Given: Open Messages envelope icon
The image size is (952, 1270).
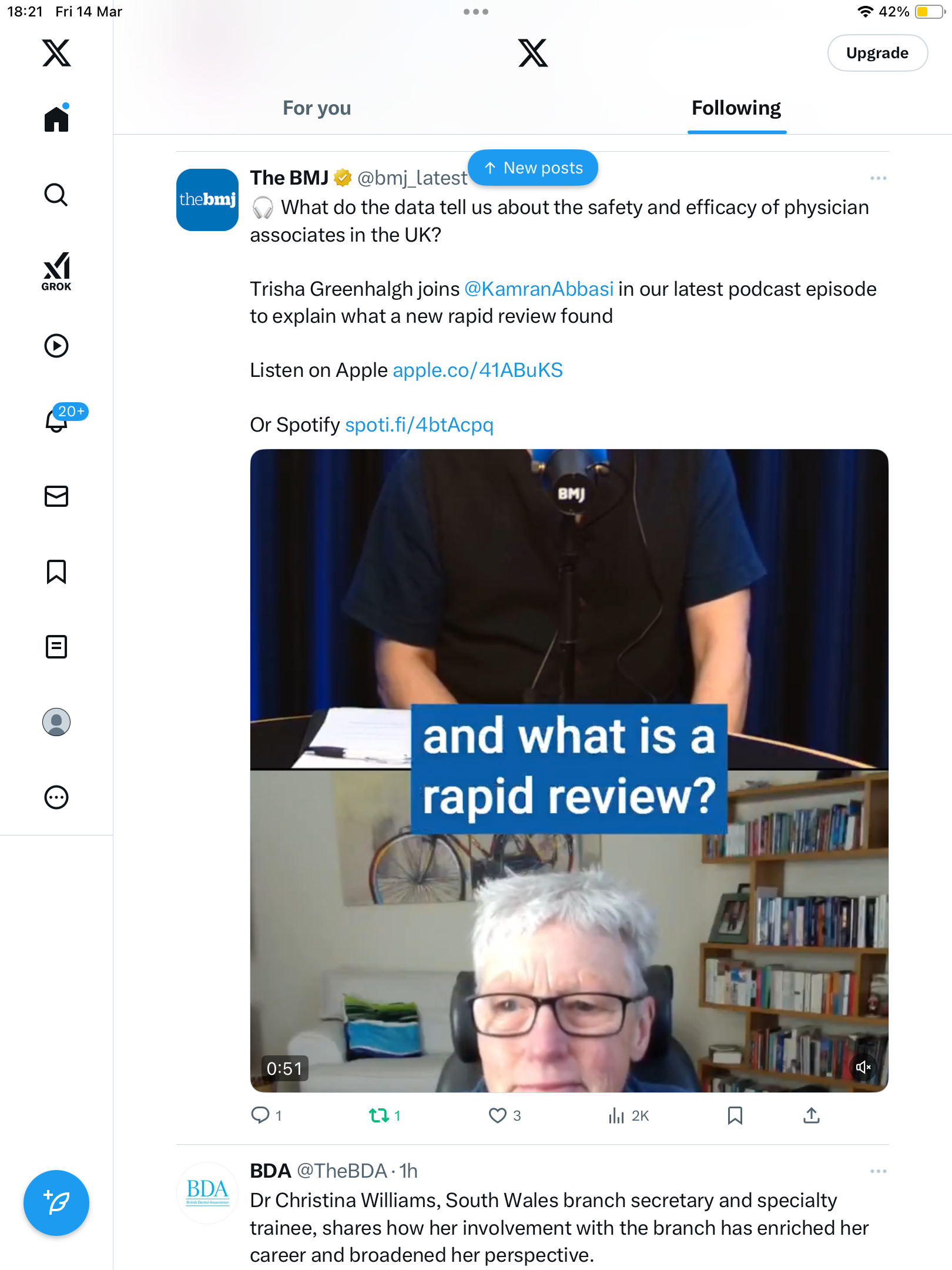Looking at the screenshot, I should click(56, 496).
